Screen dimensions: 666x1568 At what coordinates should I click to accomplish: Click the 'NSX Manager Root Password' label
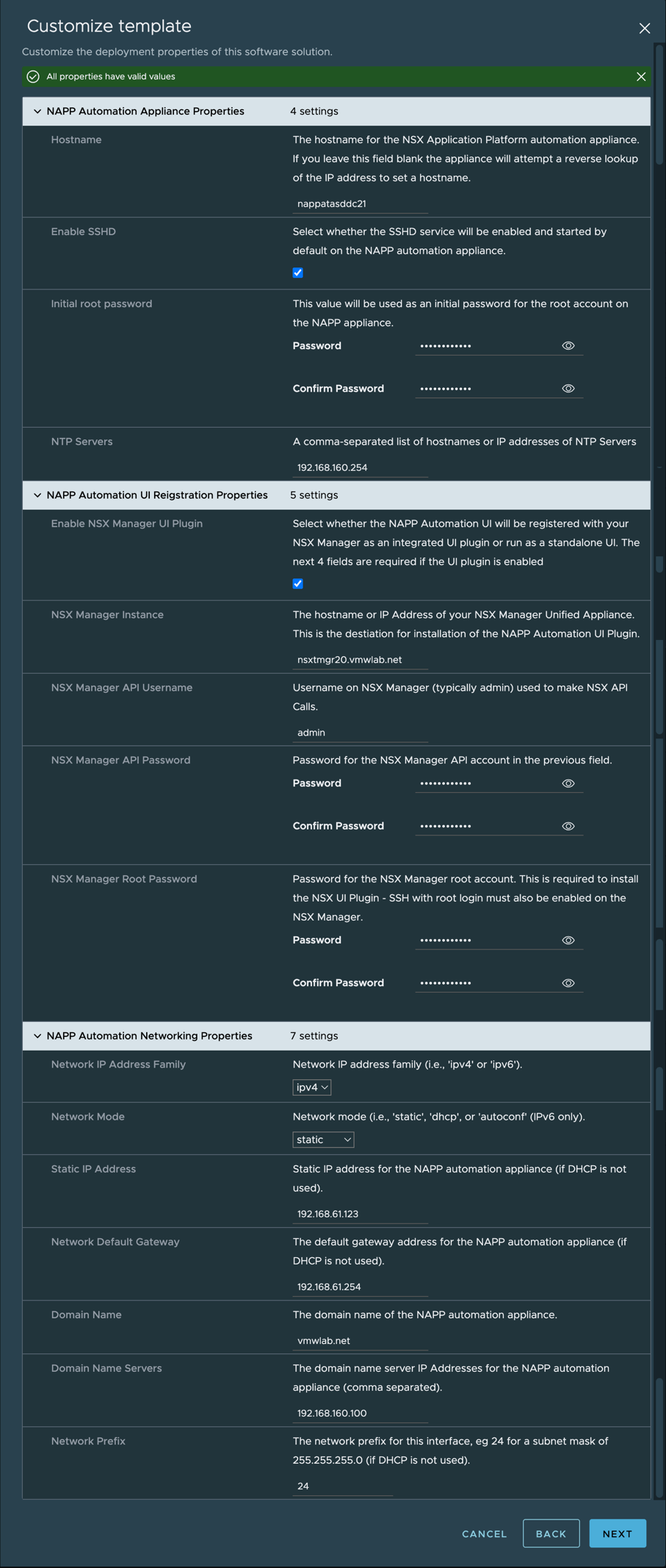(x=124, y=879)
